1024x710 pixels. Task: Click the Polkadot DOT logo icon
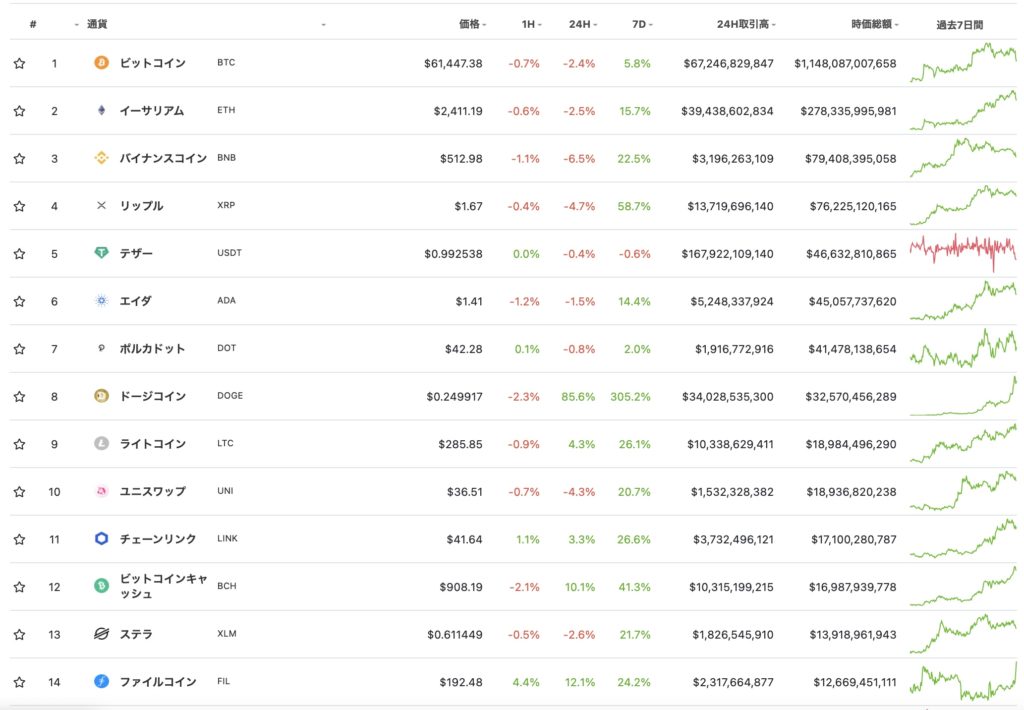[101, 348]
